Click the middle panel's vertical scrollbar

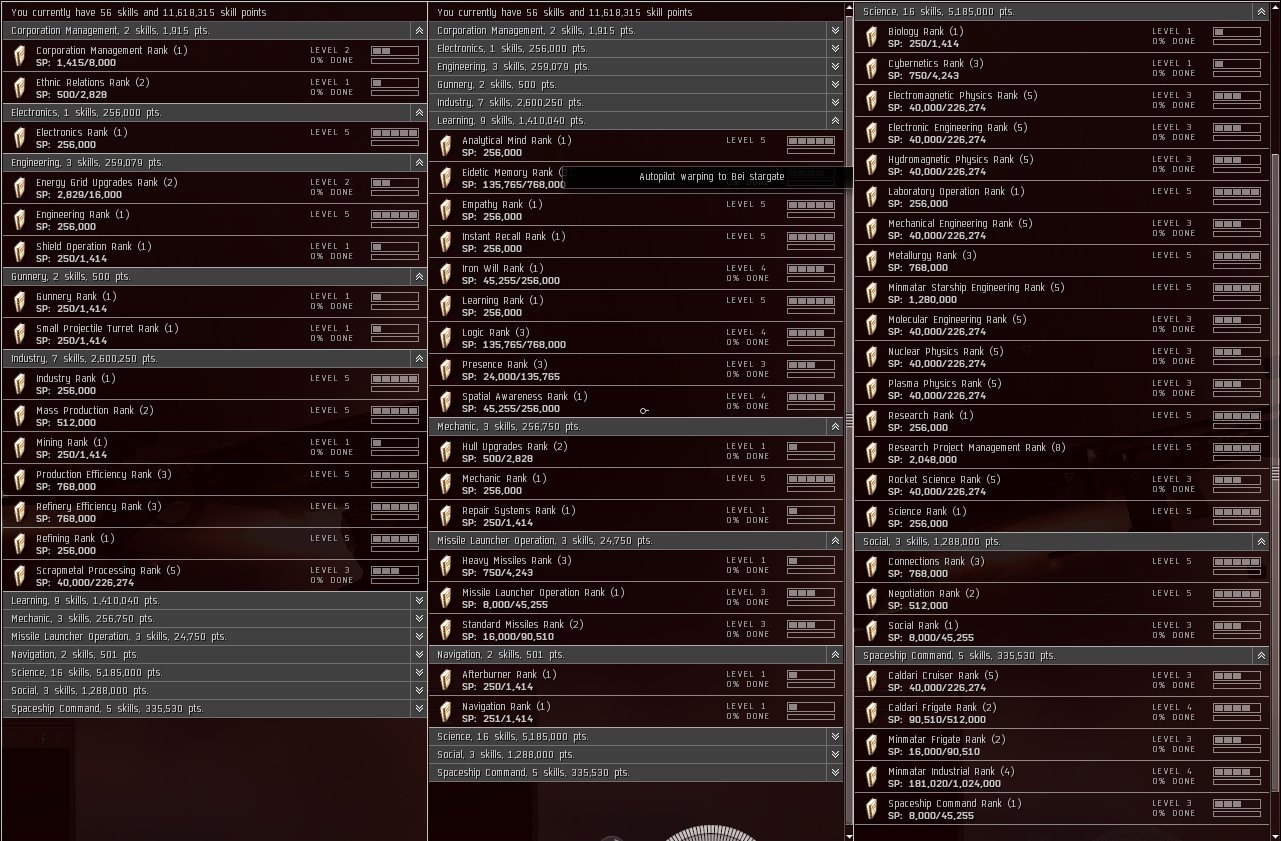tap(849, 420)
